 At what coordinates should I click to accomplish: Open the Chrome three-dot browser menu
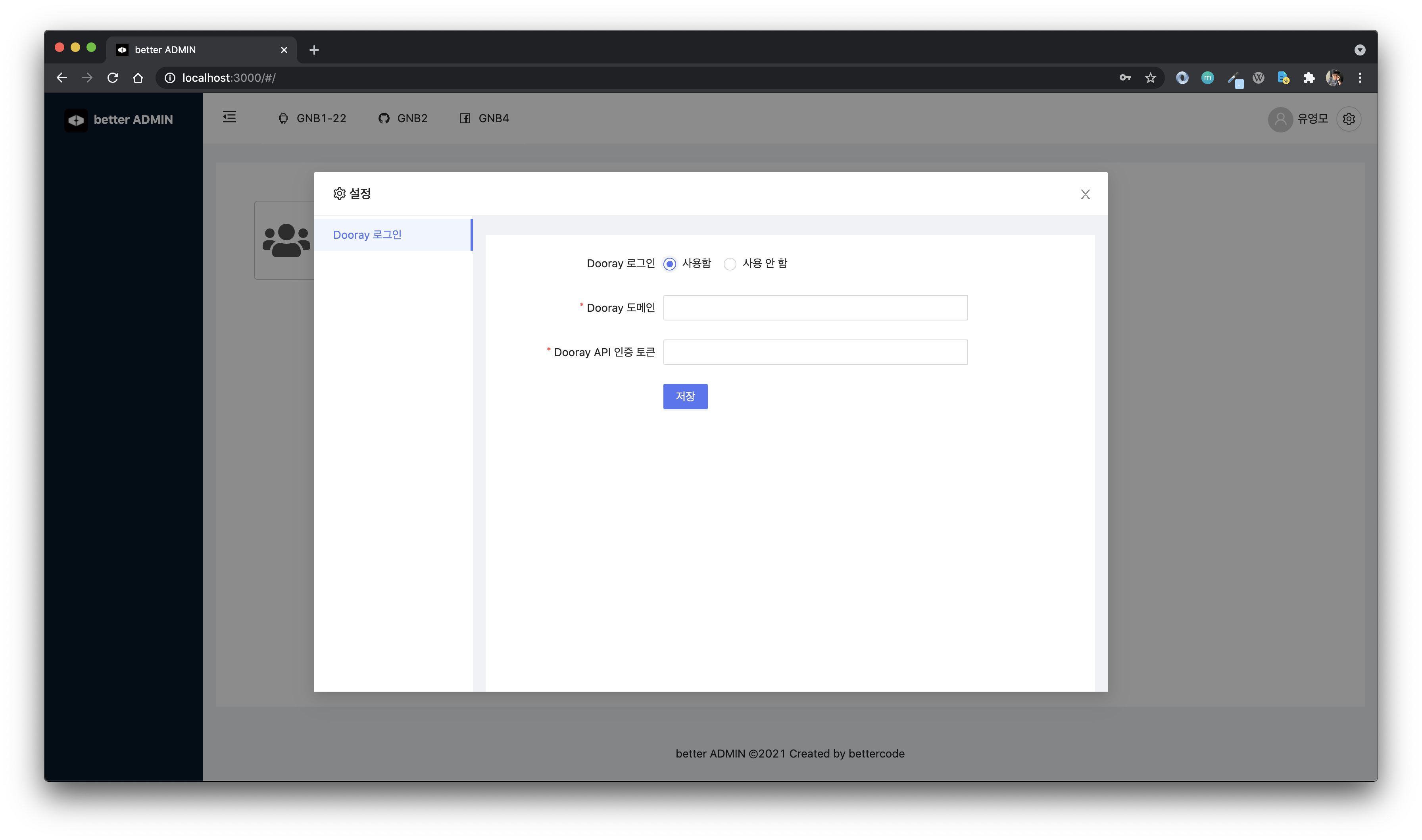(x=1360, y=78)
